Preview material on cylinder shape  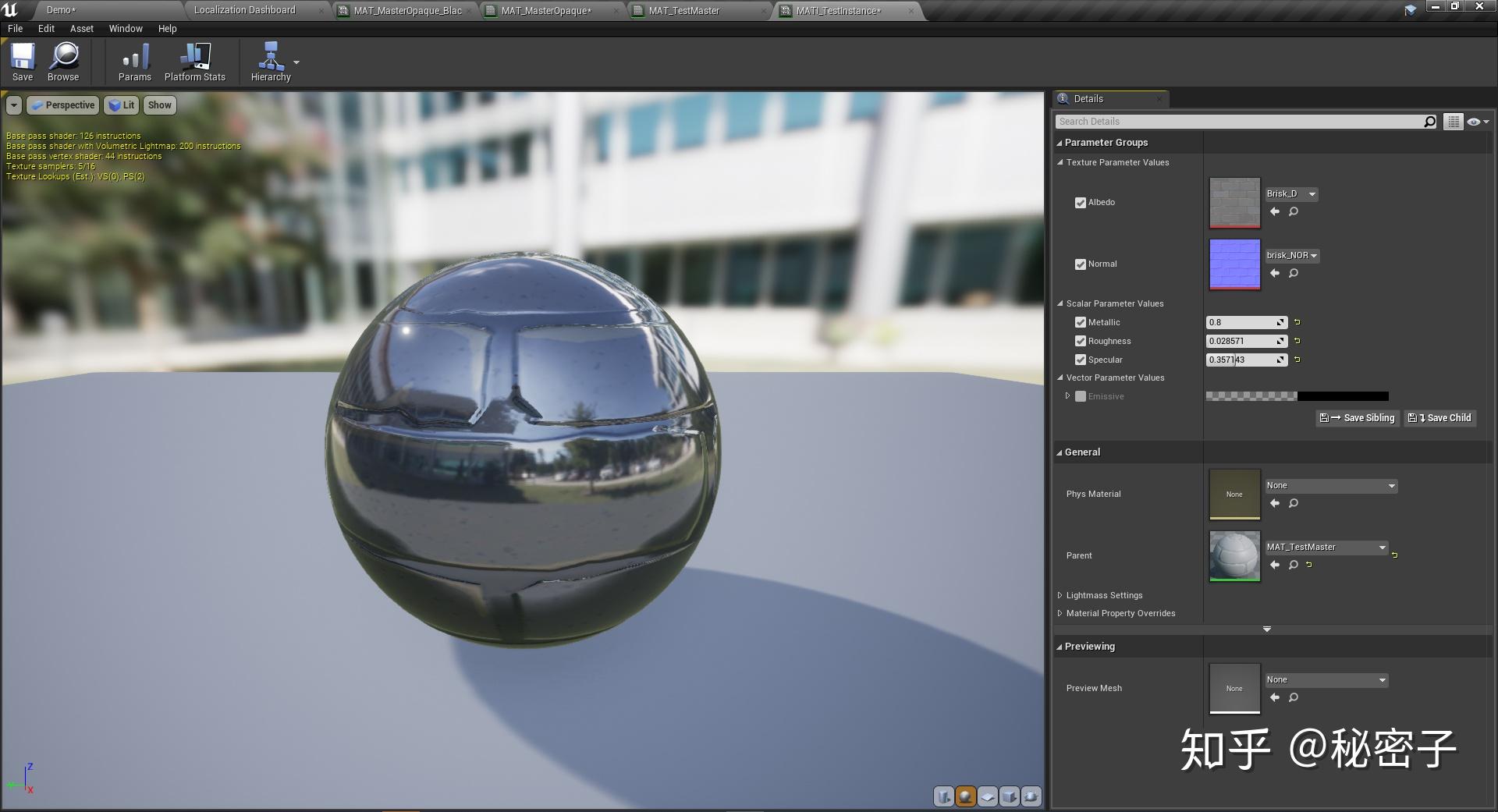pos(944,796)
